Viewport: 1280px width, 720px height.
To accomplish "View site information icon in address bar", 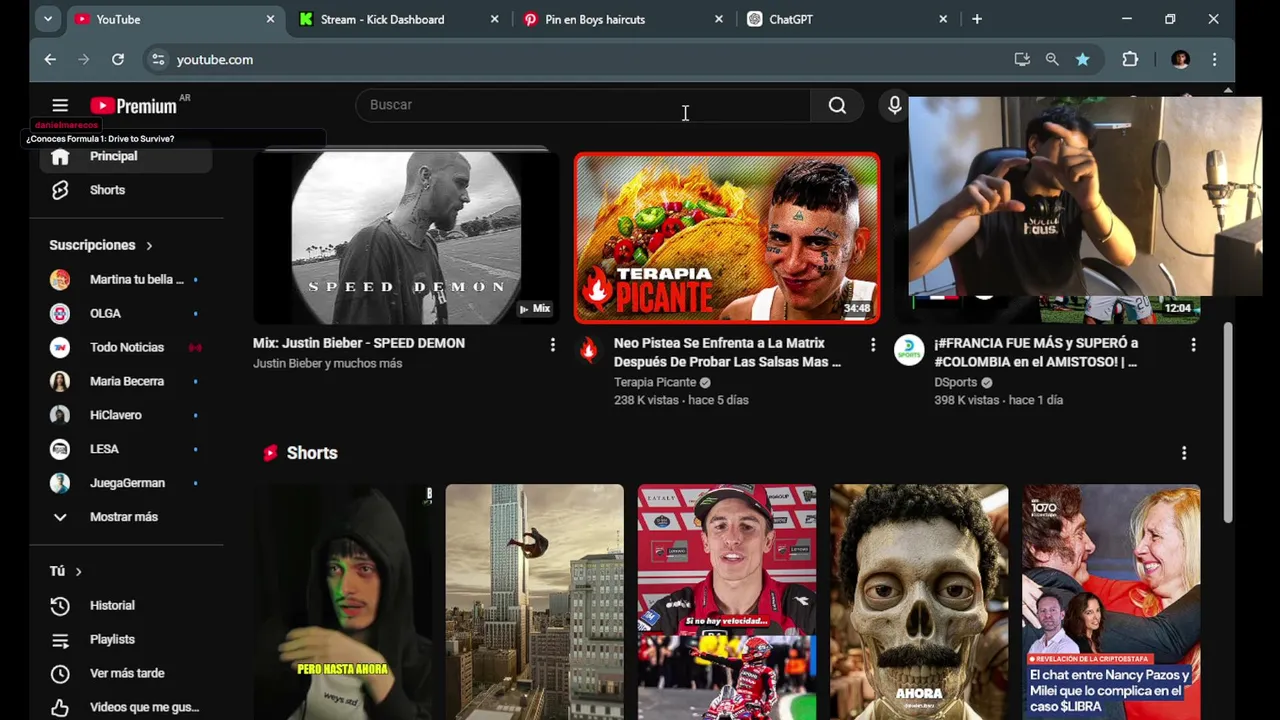I will [158, 60].
